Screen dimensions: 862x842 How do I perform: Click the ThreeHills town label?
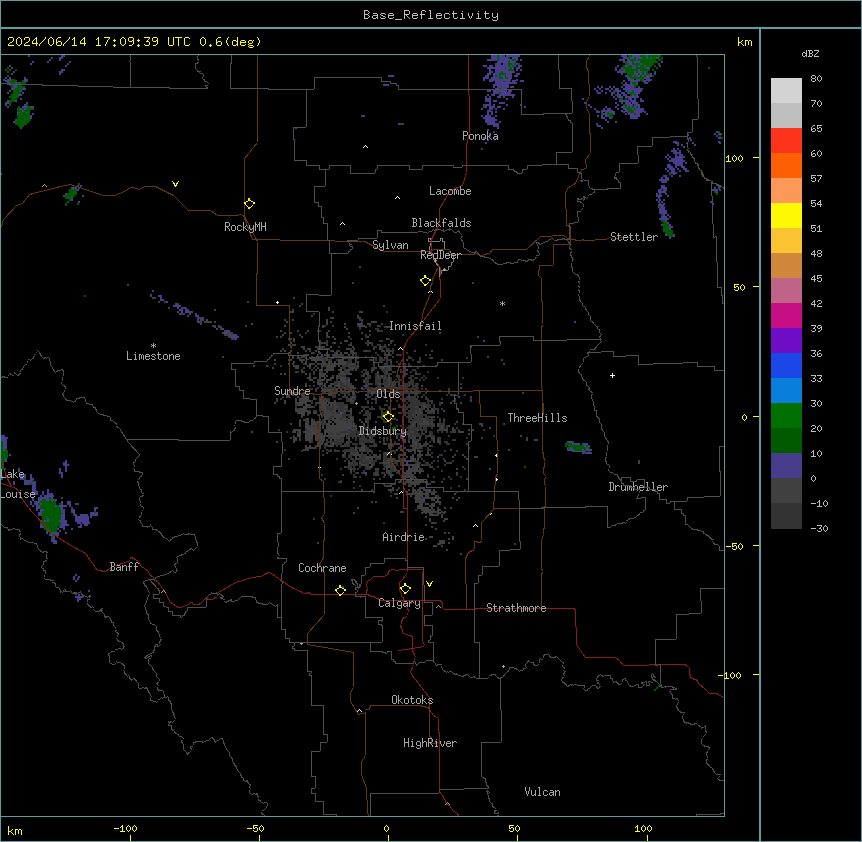(x=537, y=418)
